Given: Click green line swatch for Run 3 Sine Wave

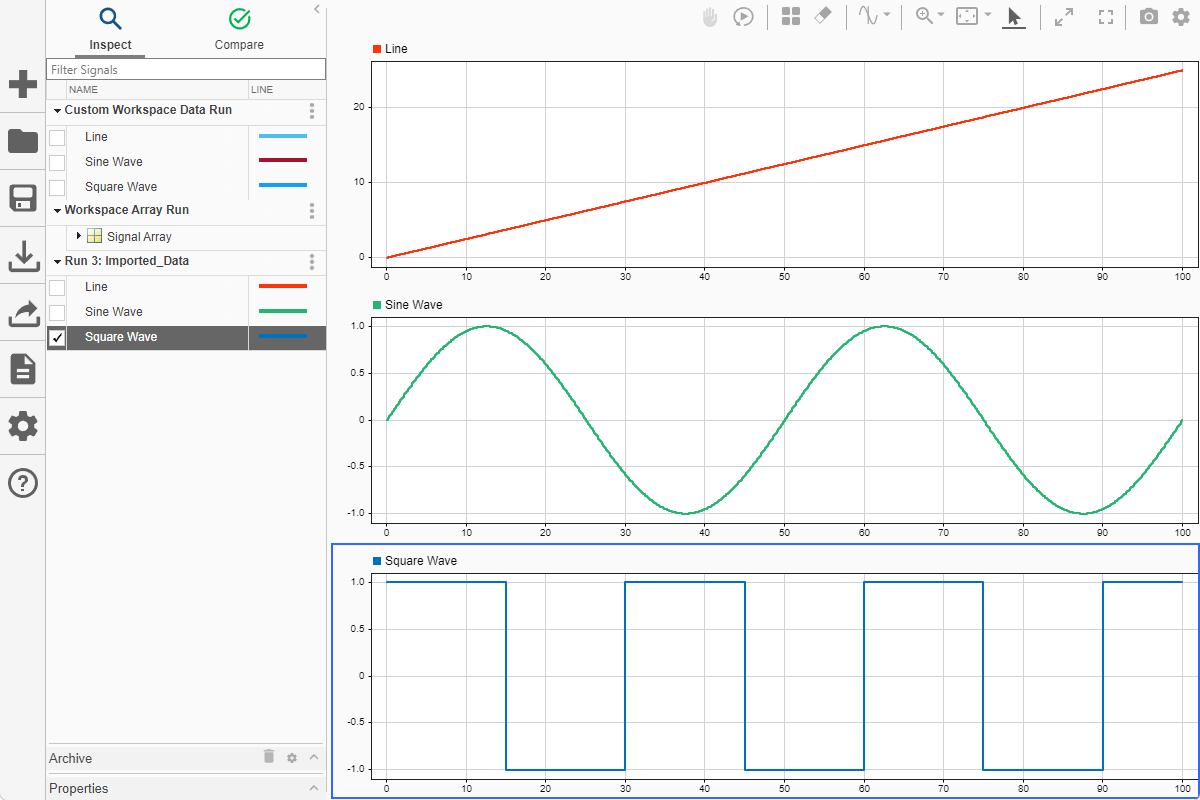Looking at the screenshot, I should (283, 311).
